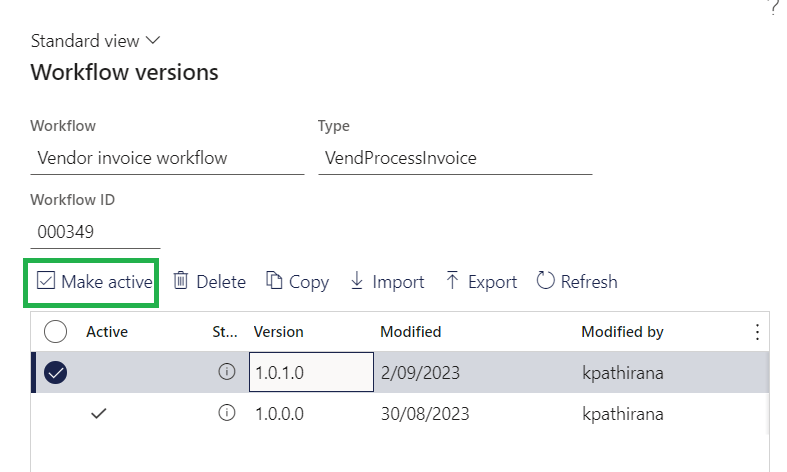Click Active checkmark on version 1.0.0.0 row
This screenshot has width=787, height=472.
(98, 414)
